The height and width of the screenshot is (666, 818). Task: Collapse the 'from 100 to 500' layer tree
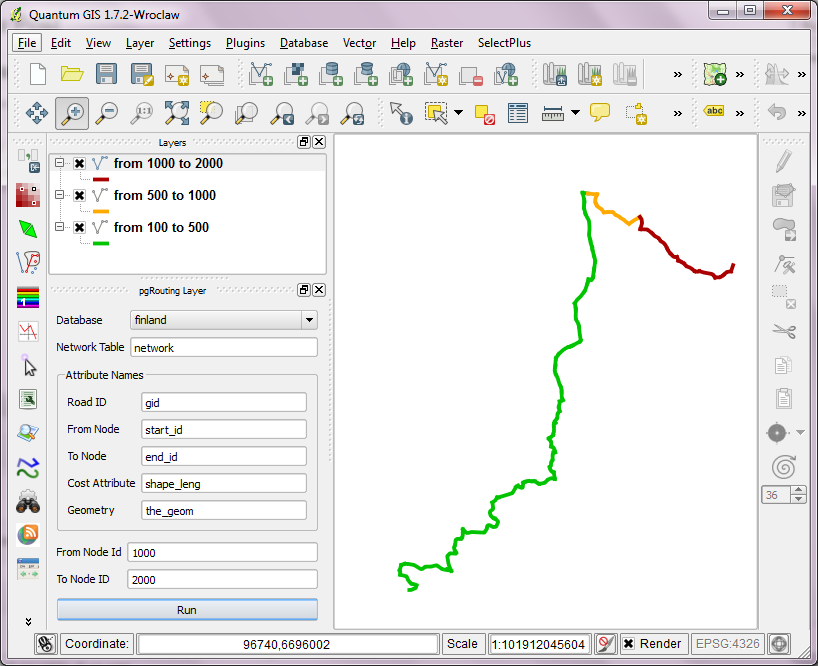59,228
